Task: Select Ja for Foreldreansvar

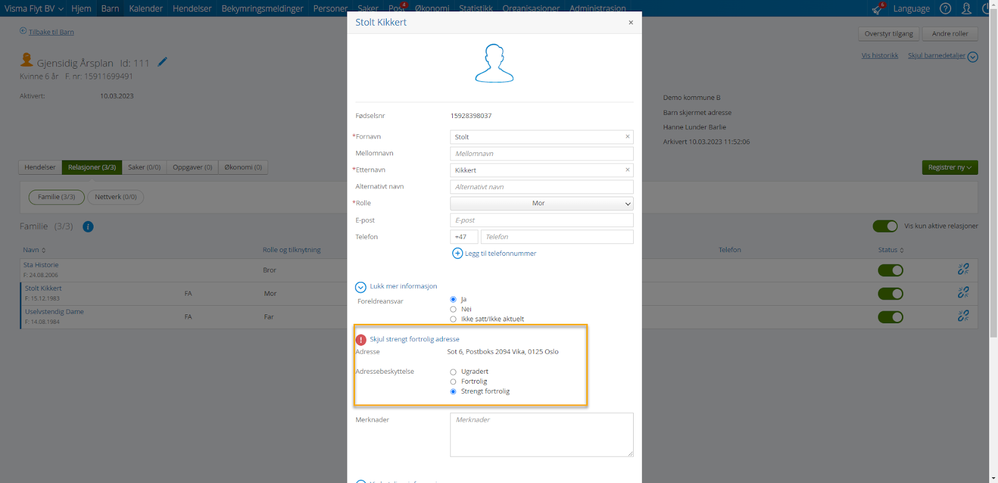Action: click(453, 299)
